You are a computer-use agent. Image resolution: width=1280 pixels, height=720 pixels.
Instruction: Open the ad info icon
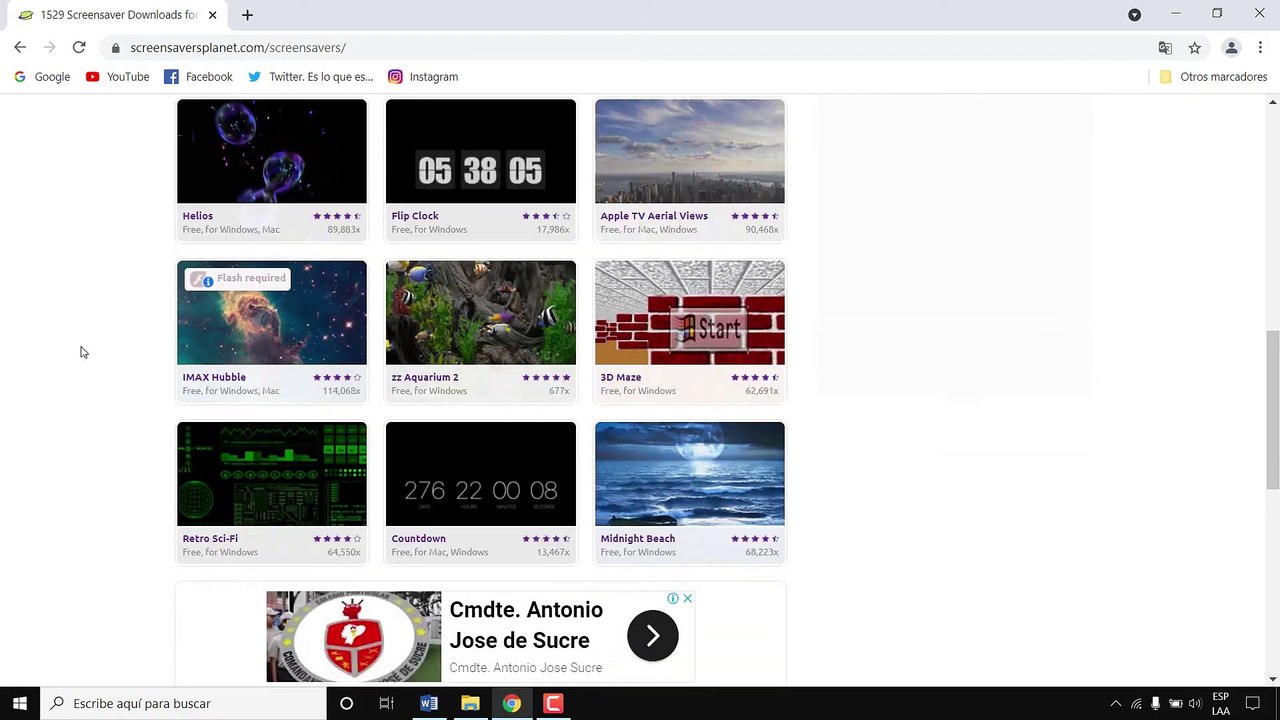click(x=673, y=598)
